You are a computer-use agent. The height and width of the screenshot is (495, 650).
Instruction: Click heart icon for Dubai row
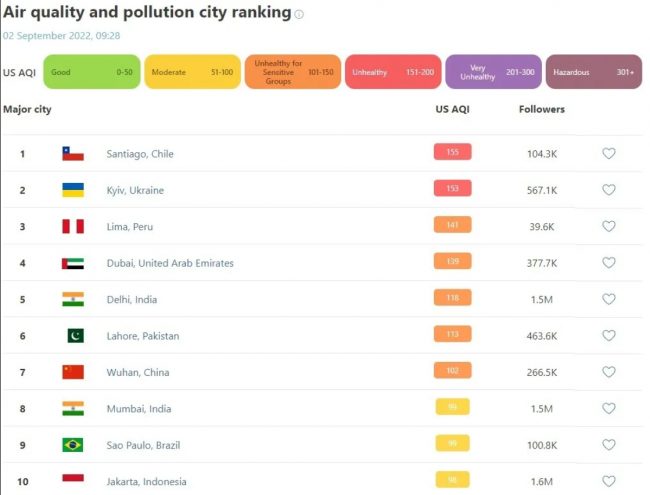click(x=608, y=263)
